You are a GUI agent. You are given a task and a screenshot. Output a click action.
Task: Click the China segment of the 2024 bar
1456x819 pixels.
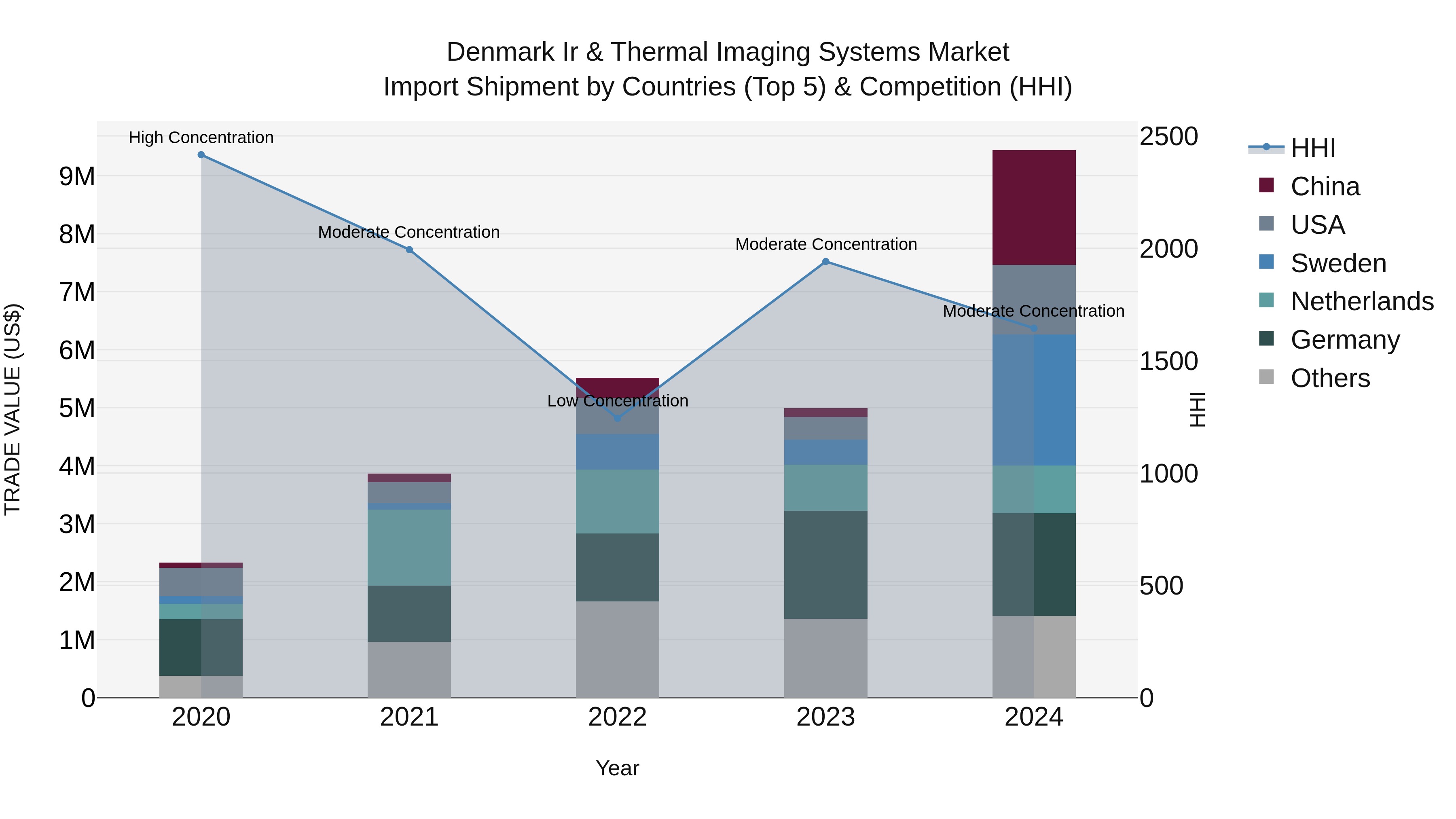pos(1034,207)
